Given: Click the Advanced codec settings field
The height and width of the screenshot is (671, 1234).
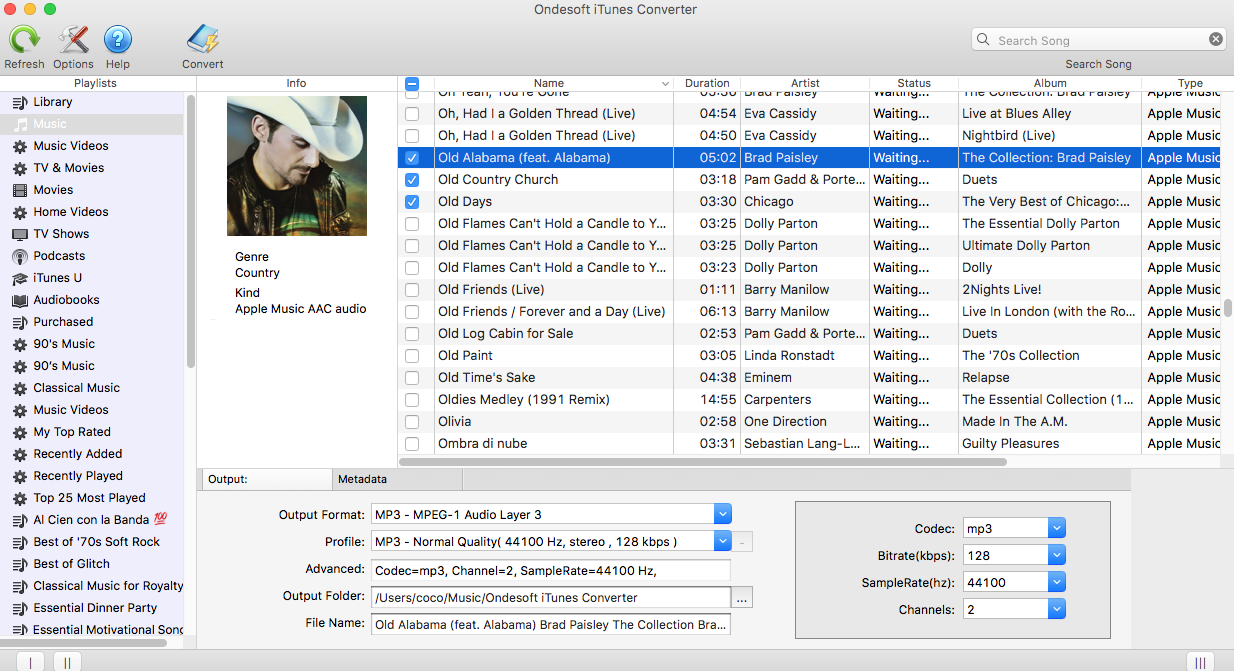Looking at the screenshot, I should click(551, 570).
